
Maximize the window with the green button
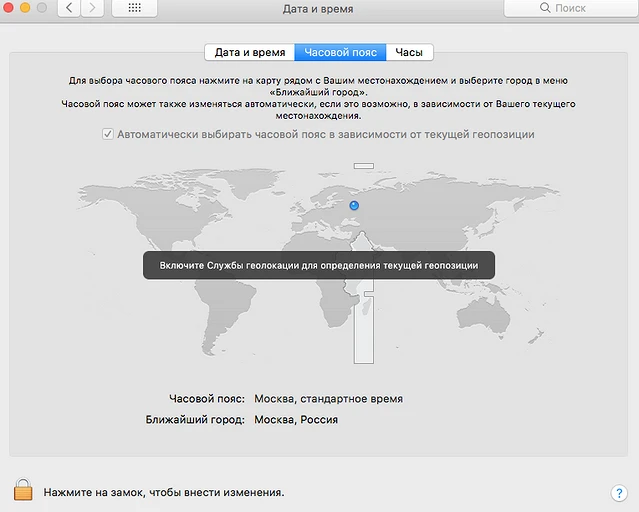point(44,7)
